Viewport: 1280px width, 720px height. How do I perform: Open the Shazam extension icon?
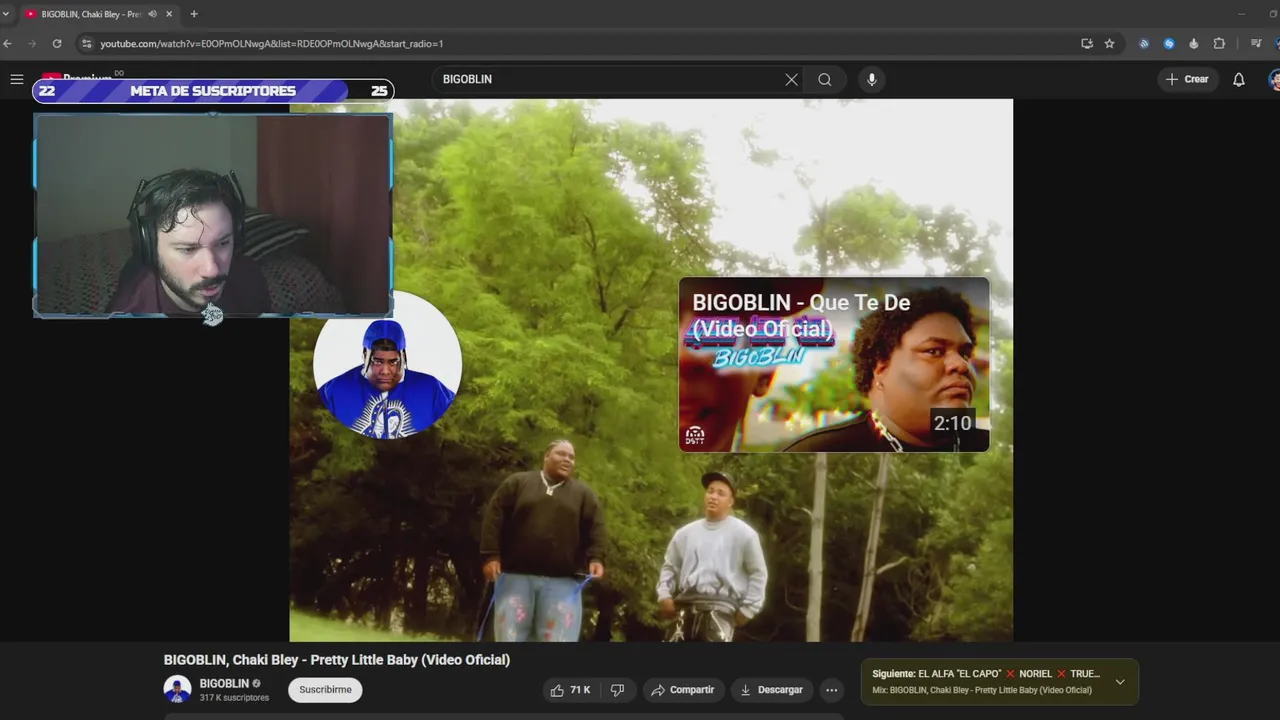pyautogui.click(x=1169, y=44)
